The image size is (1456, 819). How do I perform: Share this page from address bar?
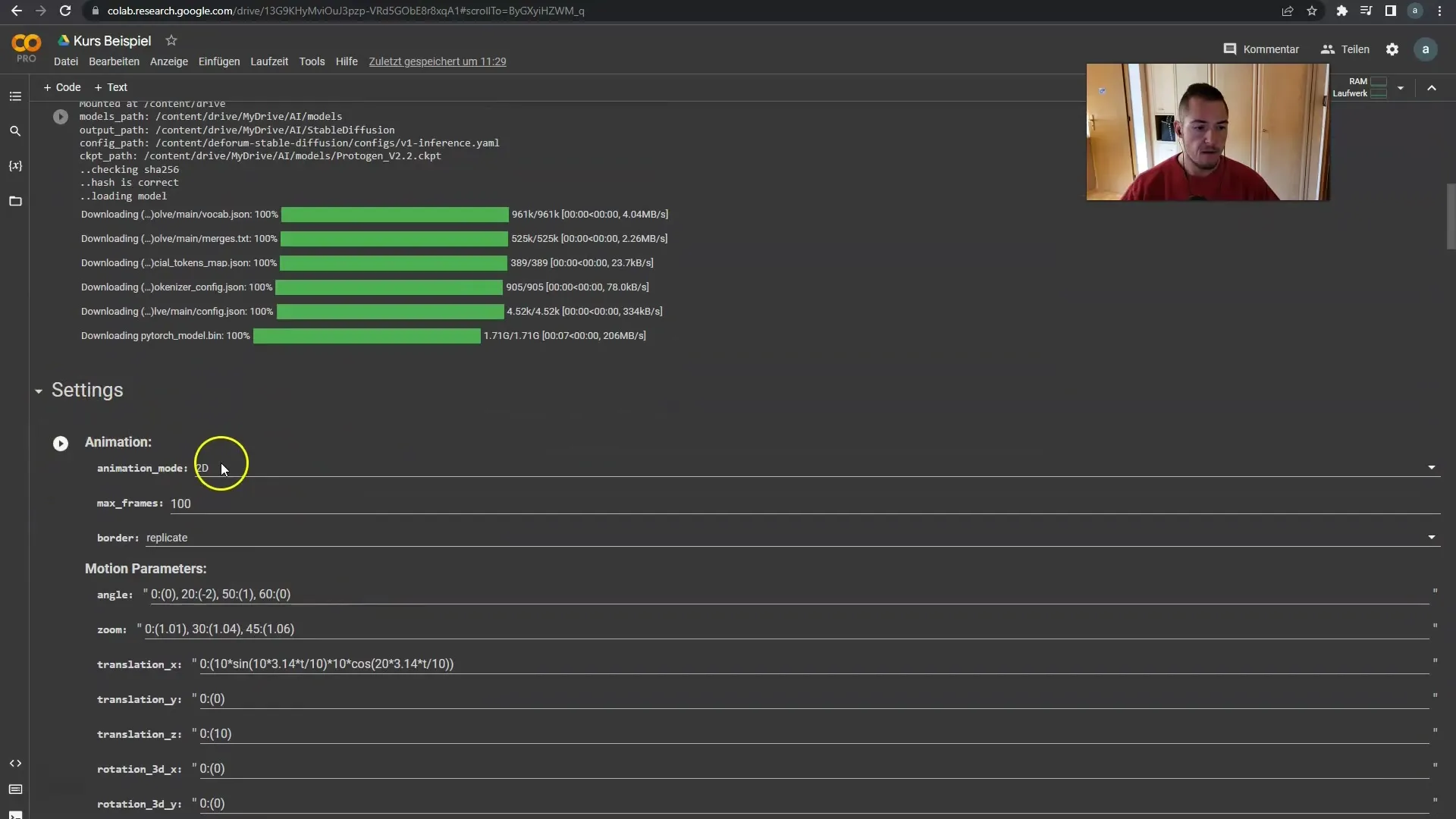pyautogui.click(x=1288, y=11)
